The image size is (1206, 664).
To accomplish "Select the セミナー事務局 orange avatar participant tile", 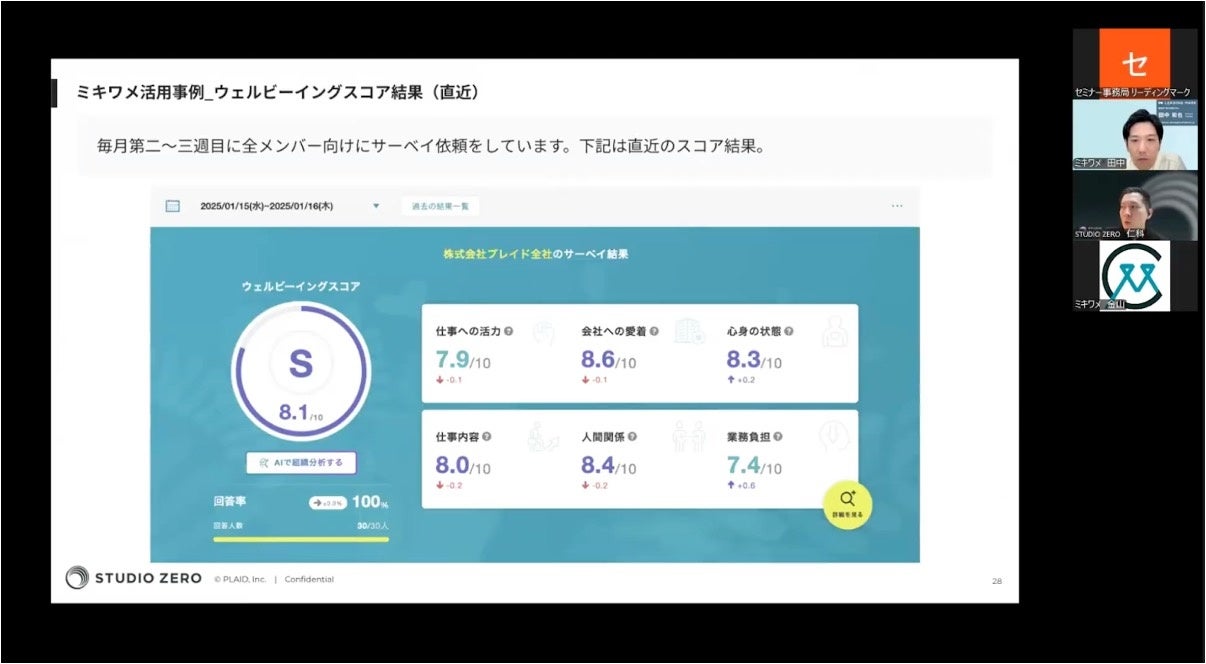I will pos(1135,64).
